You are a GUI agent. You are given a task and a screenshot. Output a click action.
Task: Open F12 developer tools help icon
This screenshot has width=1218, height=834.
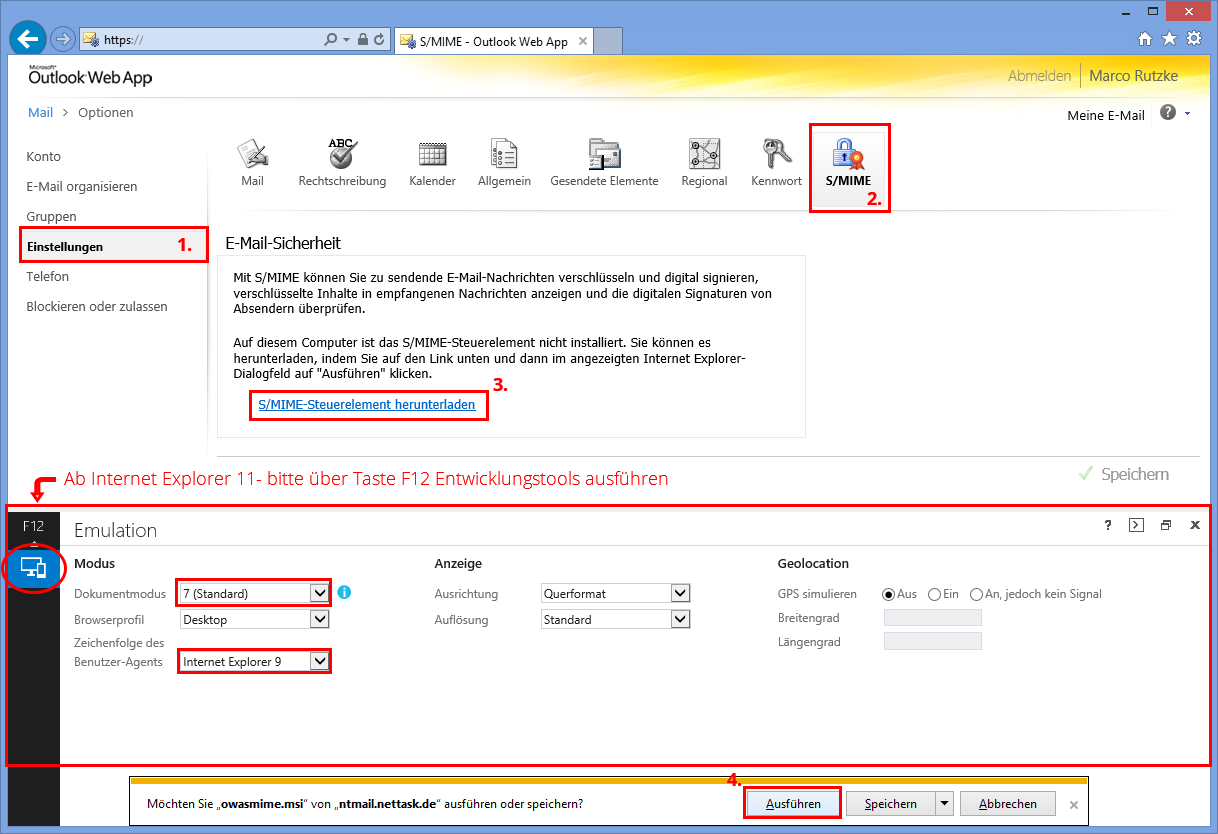tap(1108, 525)
